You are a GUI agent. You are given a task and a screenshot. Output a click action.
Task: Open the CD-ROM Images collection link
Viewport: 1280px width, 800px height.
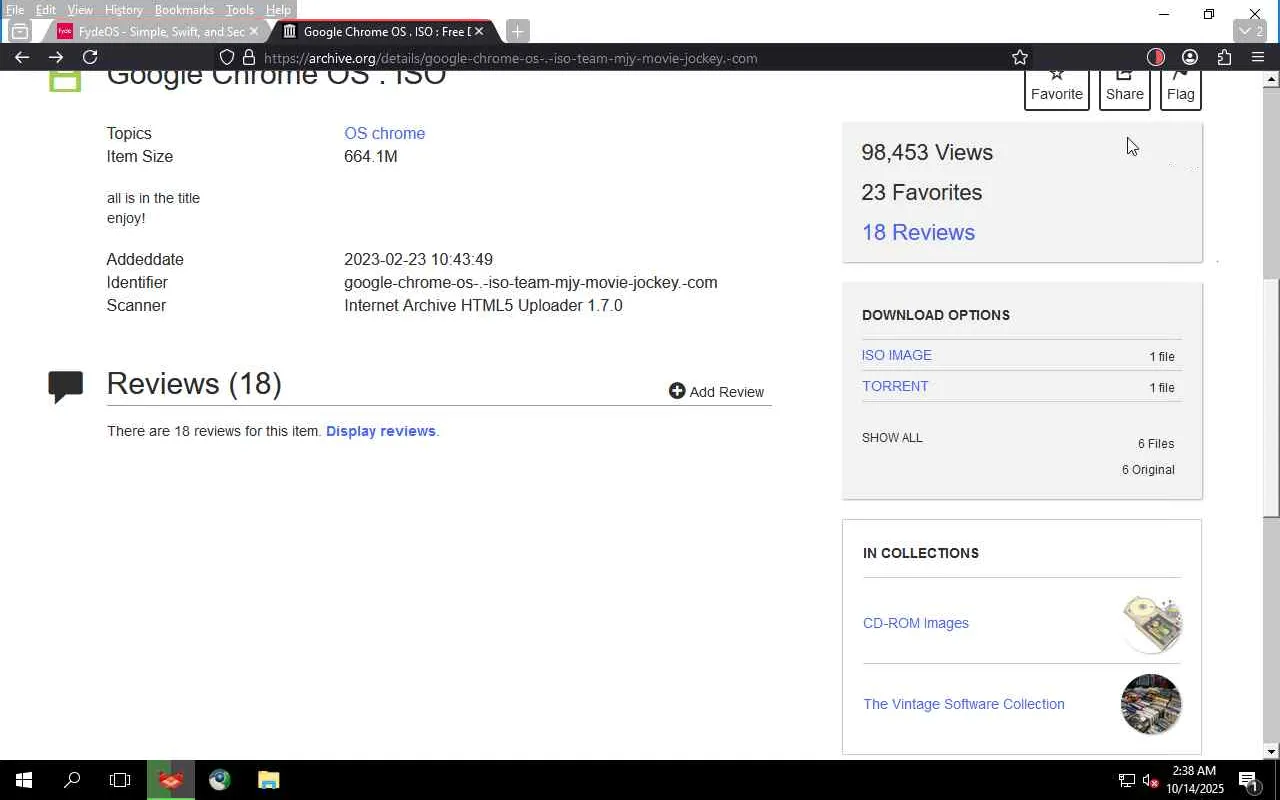point(916,623)
